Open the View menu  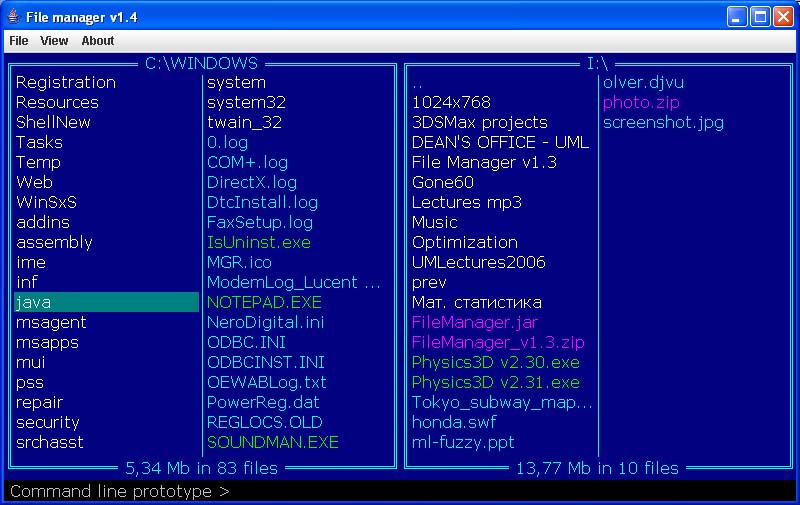pos(54,41)
